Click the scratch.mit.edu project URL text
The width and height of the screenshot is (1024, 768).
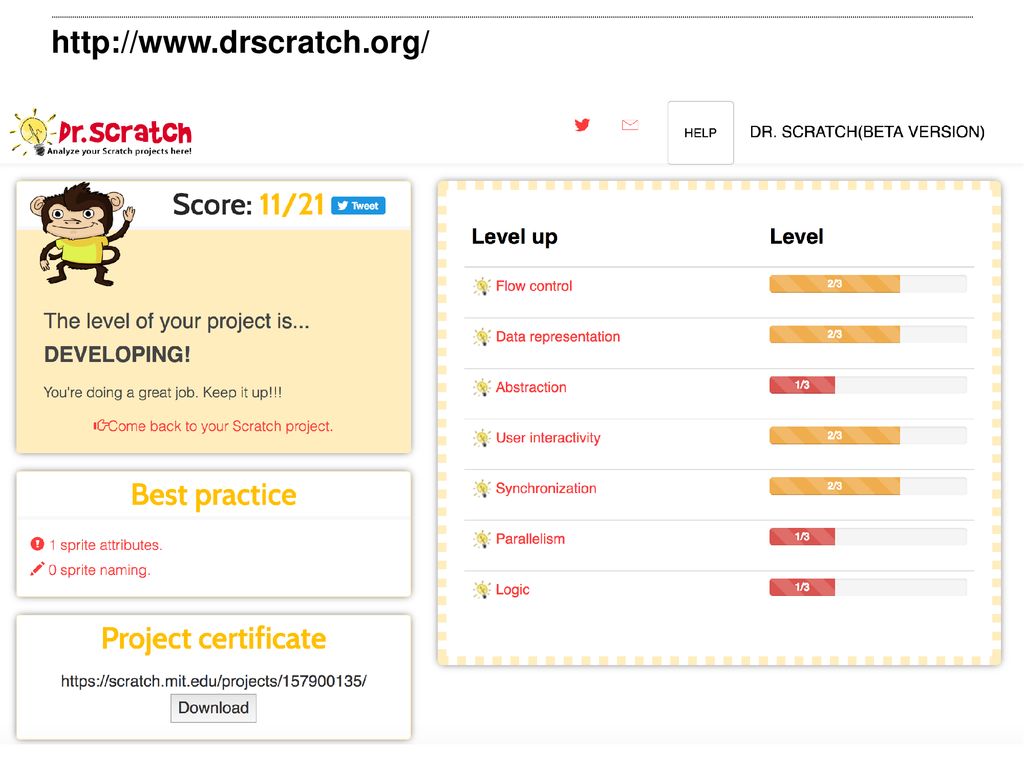pos(214,681)
